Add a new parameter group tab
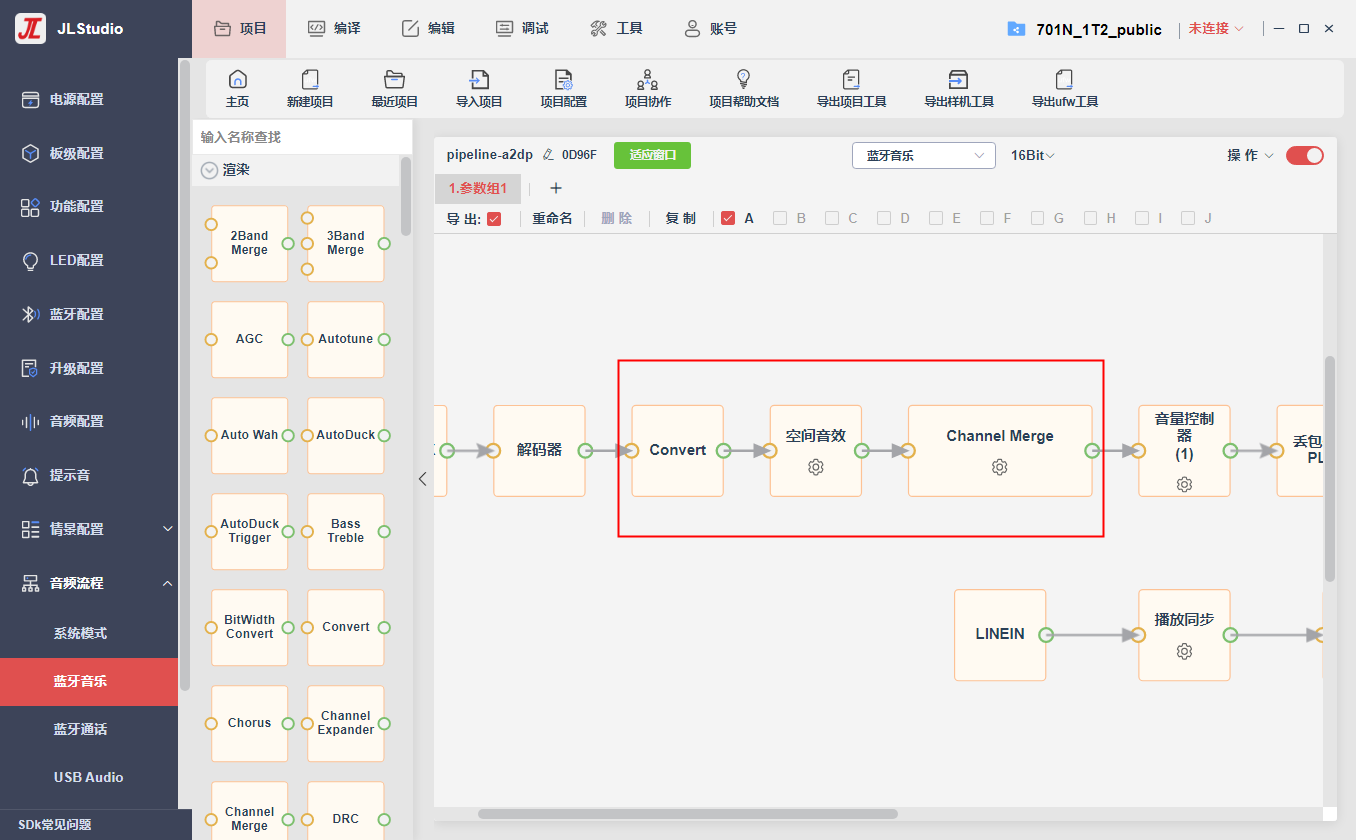The image size is (1356, 840). tap(556, 188)
